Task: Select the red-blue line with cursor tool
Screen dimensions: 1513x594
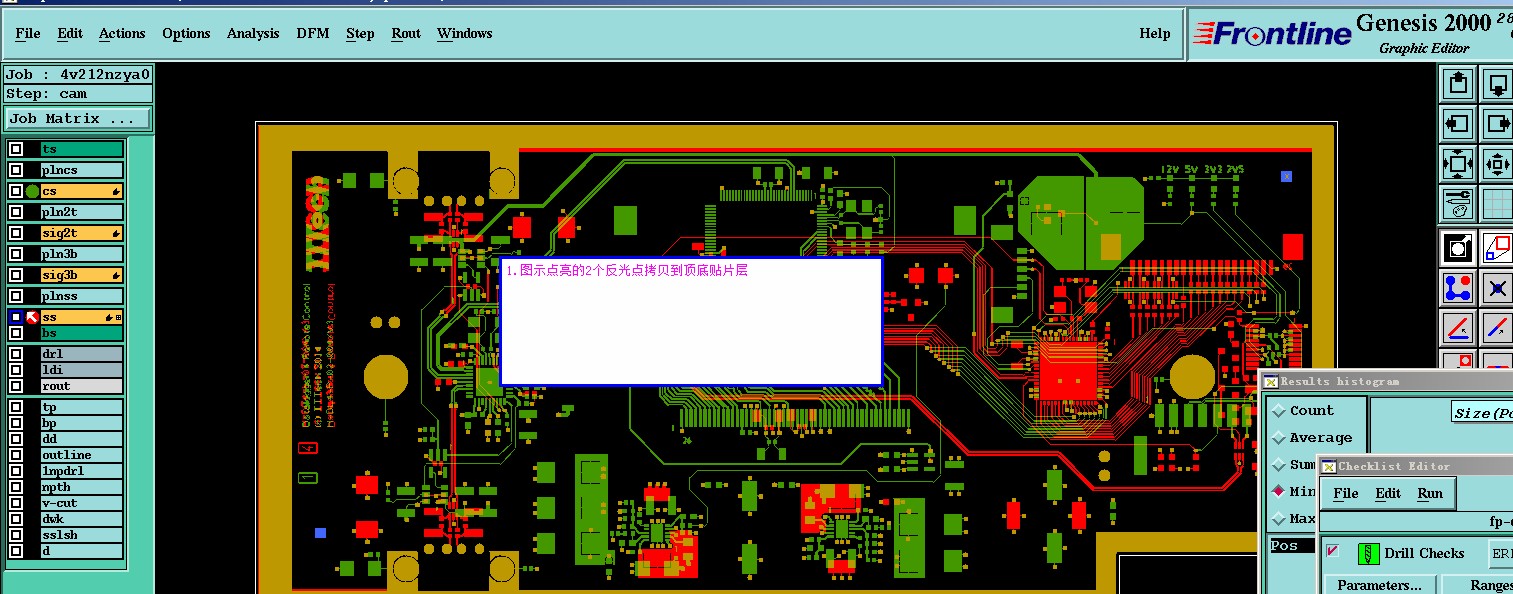Action: click(1458, 328)
